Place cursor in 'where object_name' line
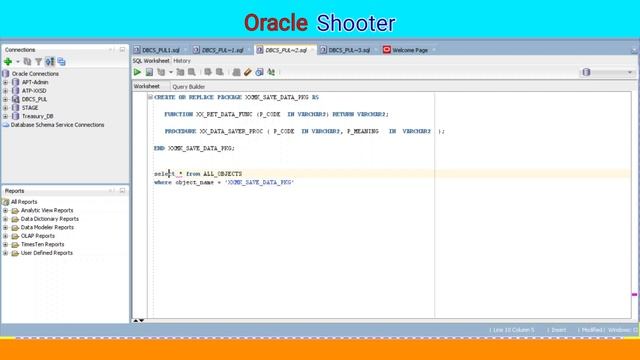This screenshot has width=640, height=360. (x=224, y=182)
